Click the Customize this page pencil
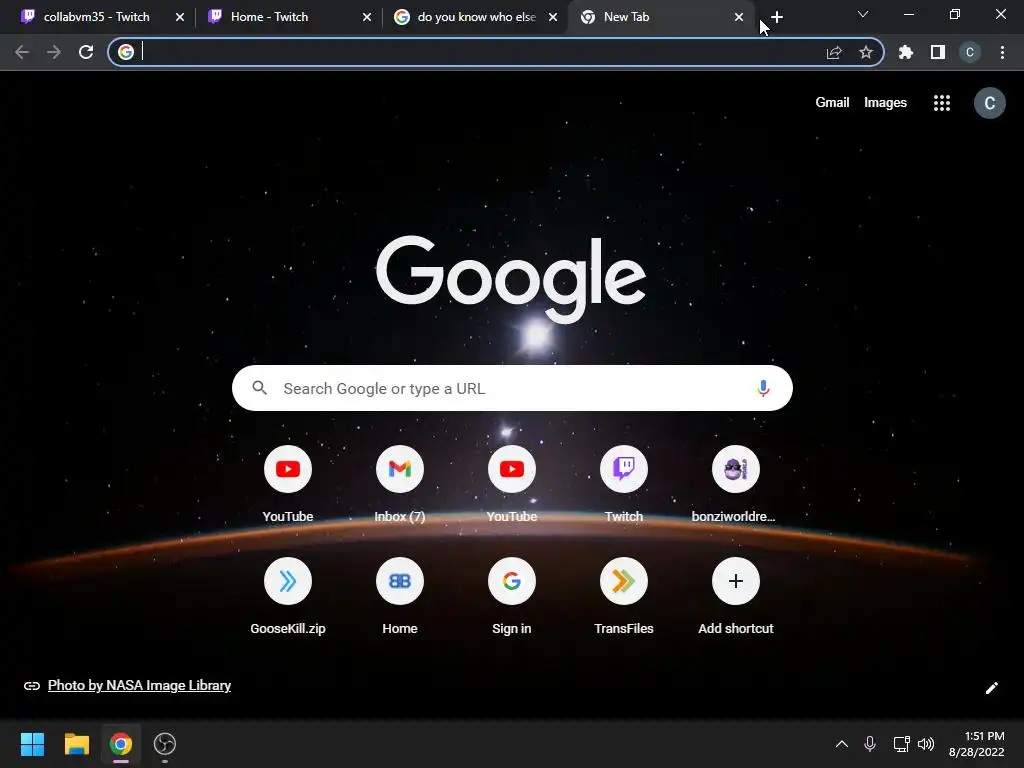 pos(991,688)
